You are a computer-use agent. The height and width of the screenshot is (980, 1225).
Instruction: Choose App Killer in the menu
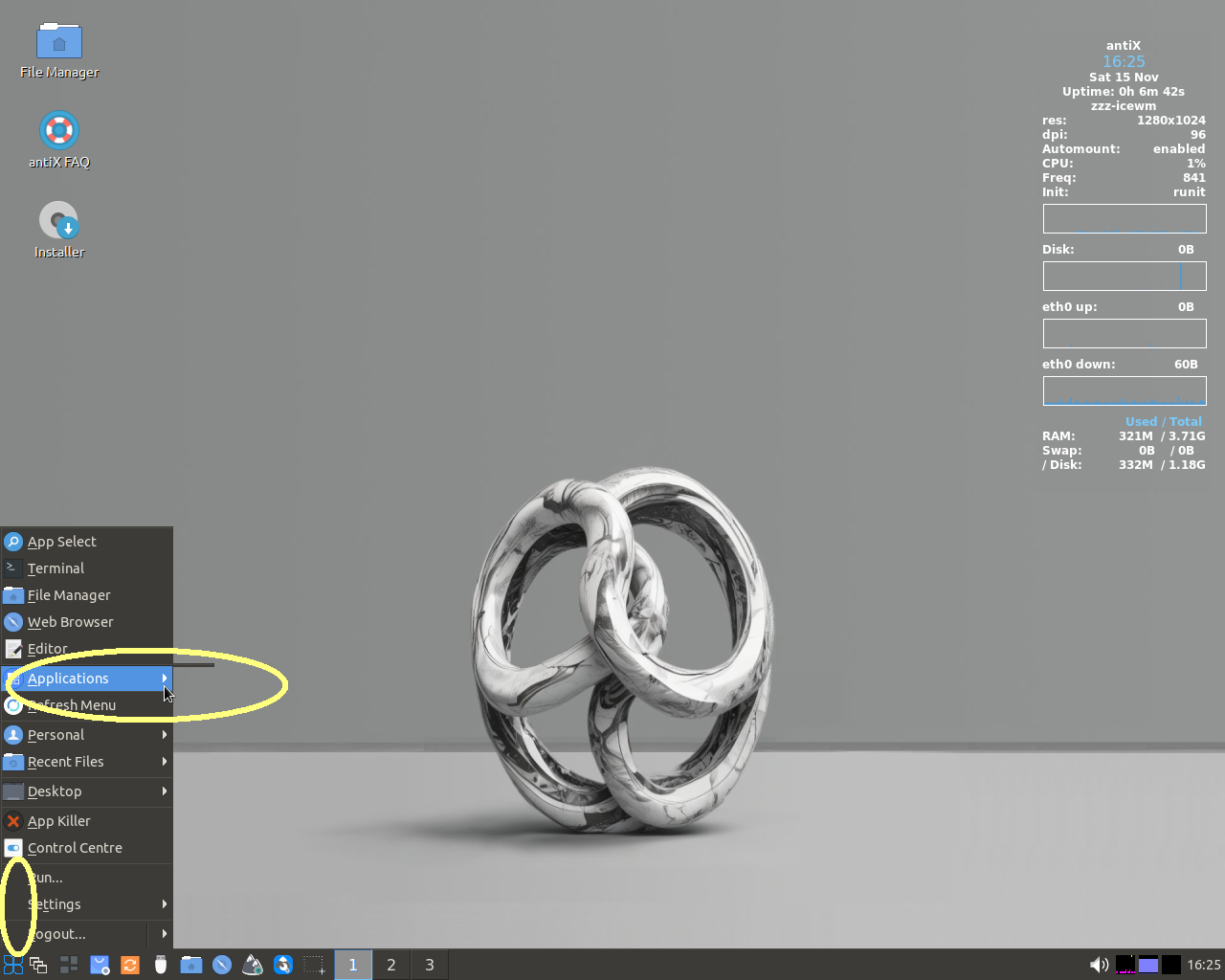[87, 821]
